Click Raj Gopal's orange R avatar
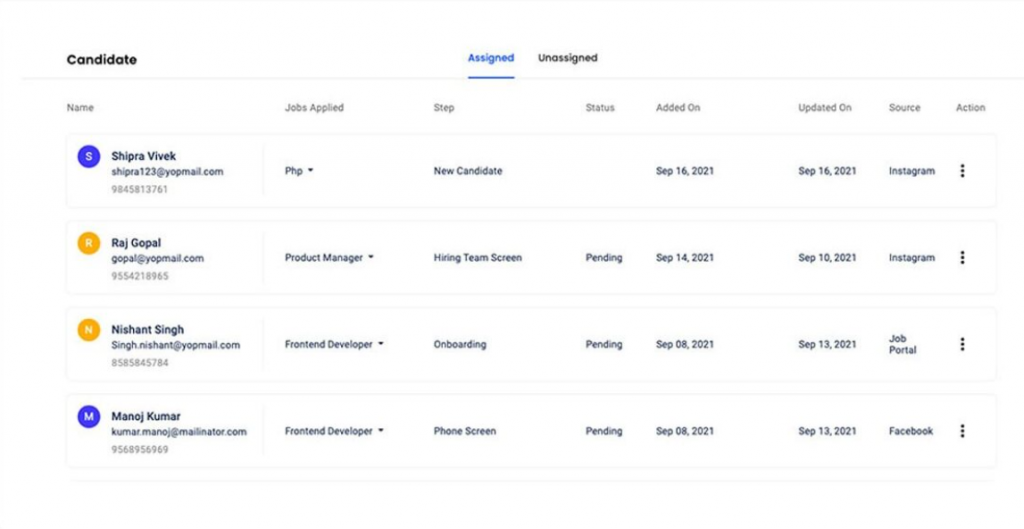 [x=89, y=243]
